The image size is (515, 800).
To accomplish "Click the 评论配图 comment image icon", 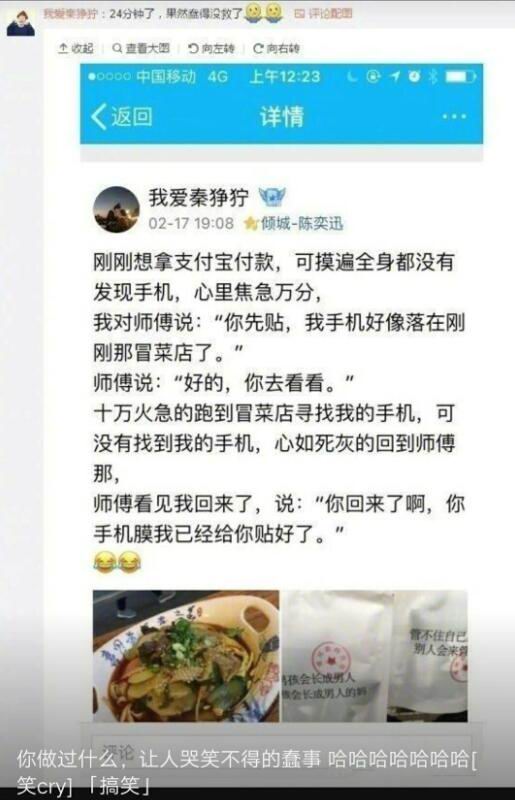I will click(x=324, y=14).
